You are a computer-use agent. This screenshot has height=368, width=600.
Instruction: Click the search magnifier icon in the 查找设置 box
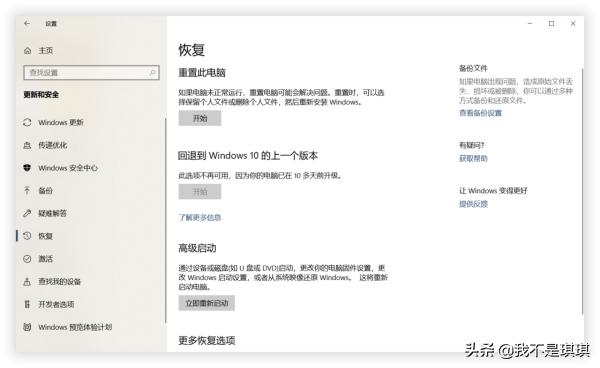(x=152, y=72)
